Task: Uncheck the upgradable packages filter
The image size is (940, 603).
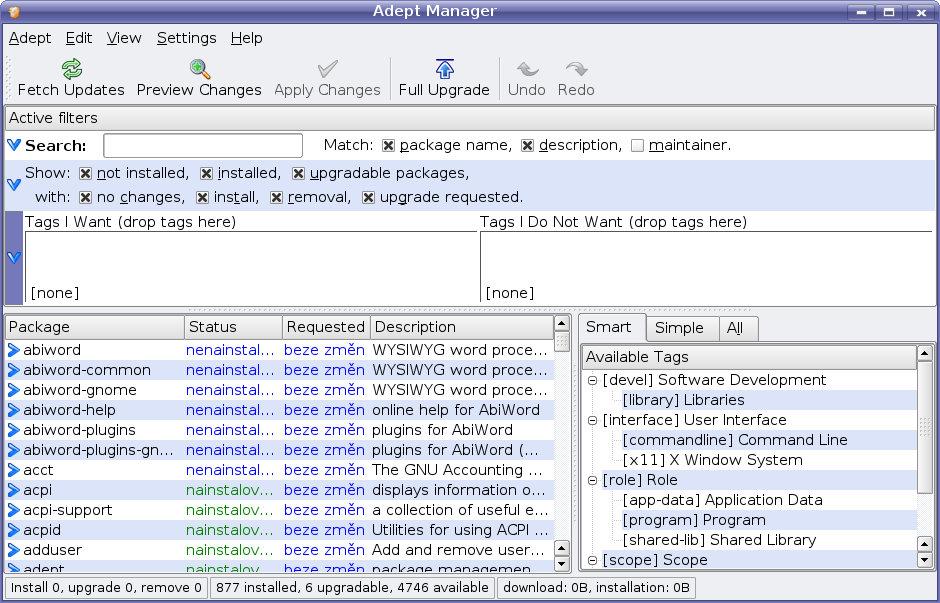Action: coord(298,174)
